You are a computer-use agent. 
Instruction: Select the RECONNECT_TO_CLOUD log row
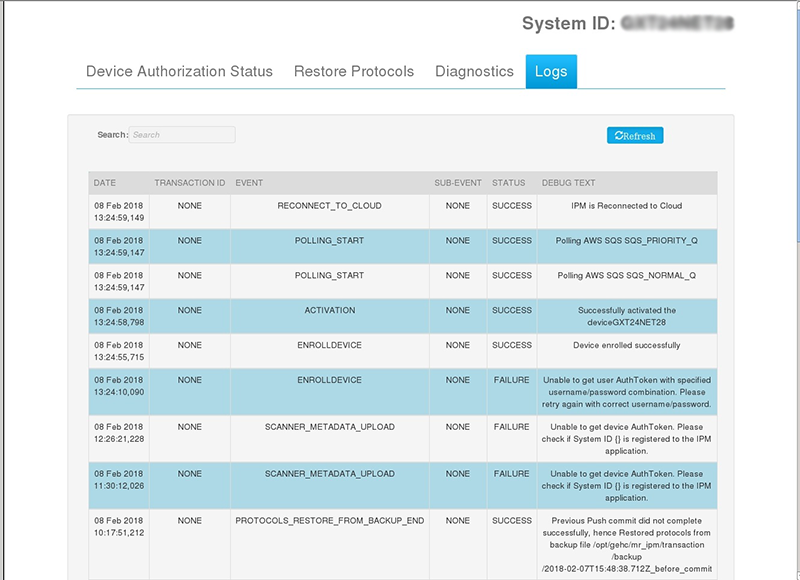(x=330, y=206)
